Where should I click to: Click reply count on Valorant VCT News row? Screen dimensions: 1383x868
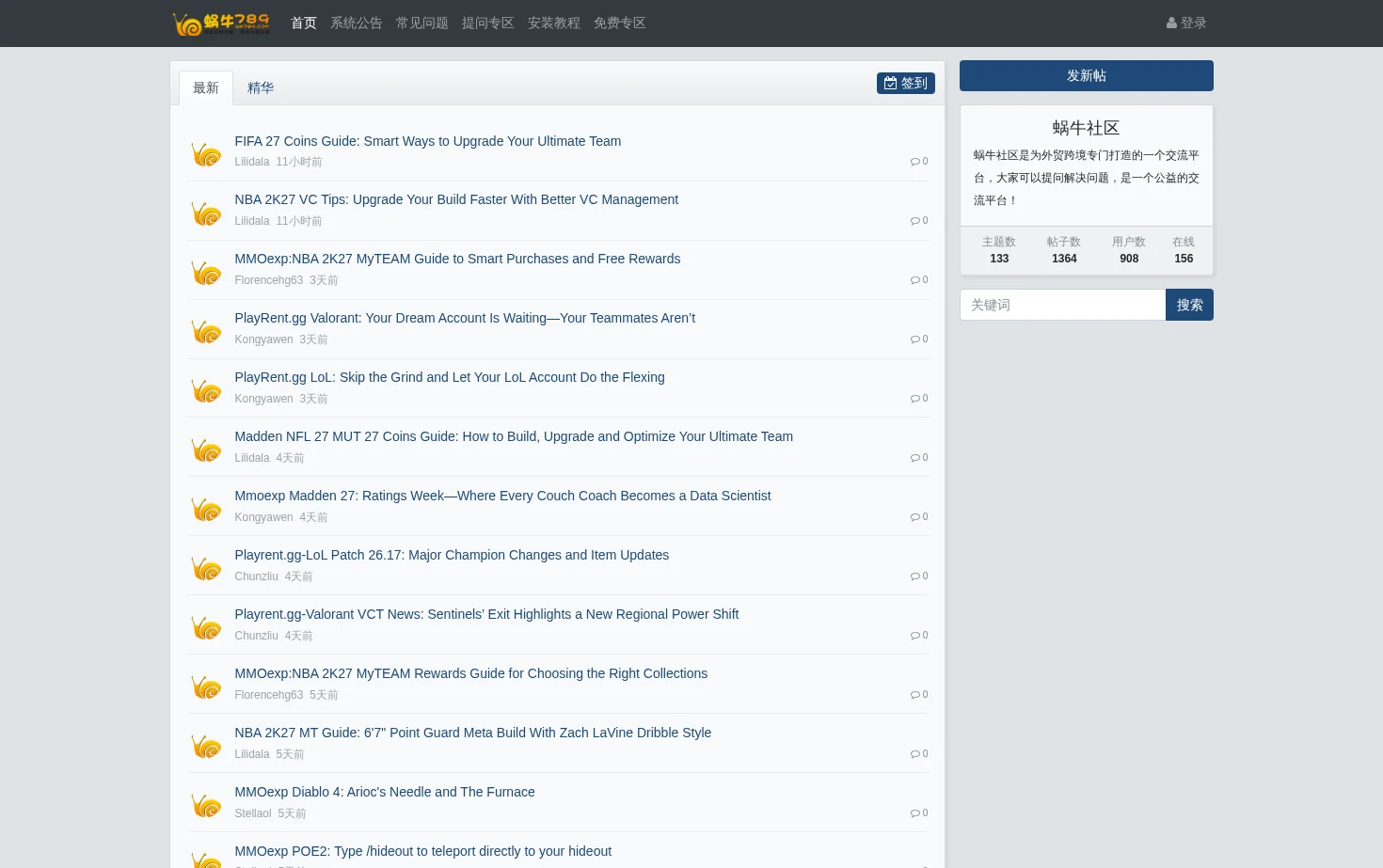[919, 636]
